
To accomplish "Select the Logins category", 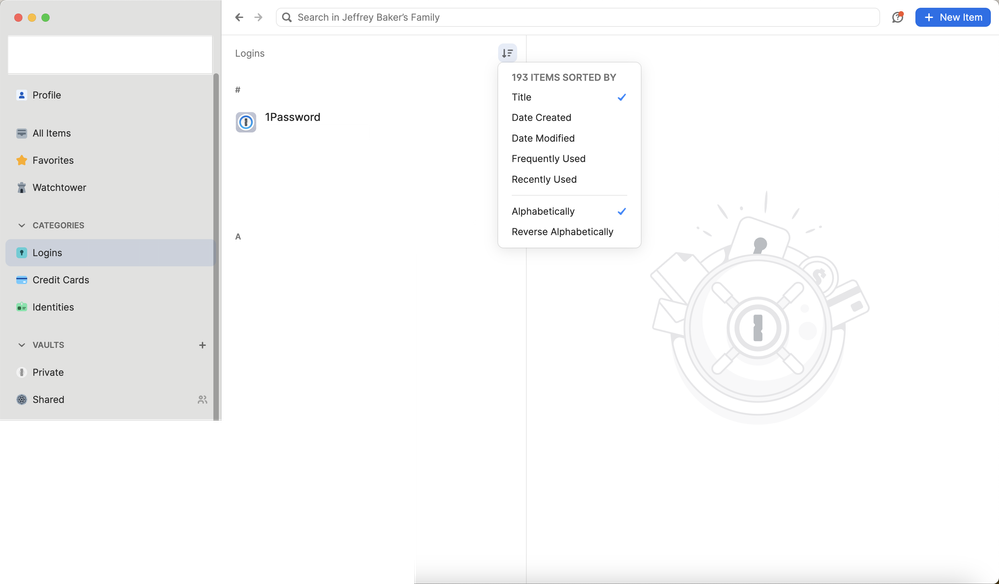I will point(110,253).
